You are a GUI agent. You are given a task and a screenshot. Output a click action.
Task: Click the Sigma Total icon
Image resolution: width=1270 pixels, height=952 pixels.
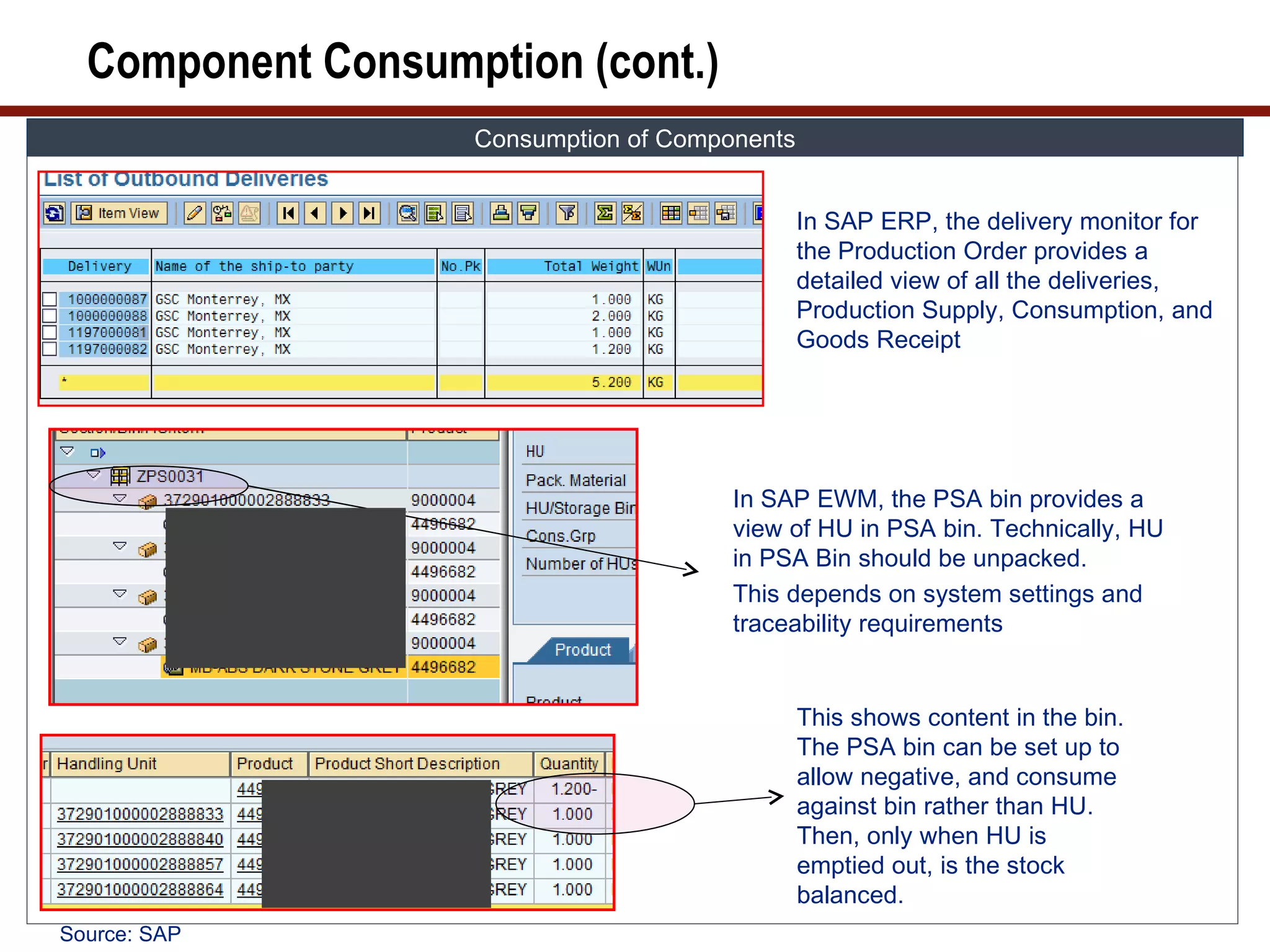[x=605, y=214]
